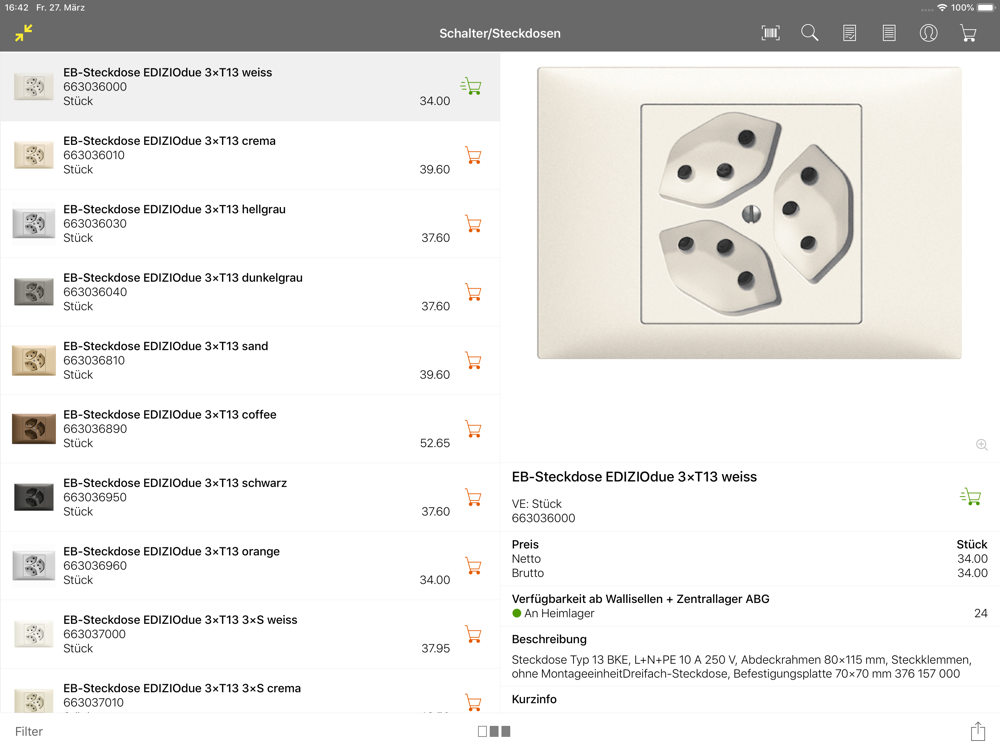The width and height of the screenshot is (1000, 750).
Task: Click 'Verfügbarkeit ab Wallisellen + Zentrallager ABG' heading
Action: [640, 599]
